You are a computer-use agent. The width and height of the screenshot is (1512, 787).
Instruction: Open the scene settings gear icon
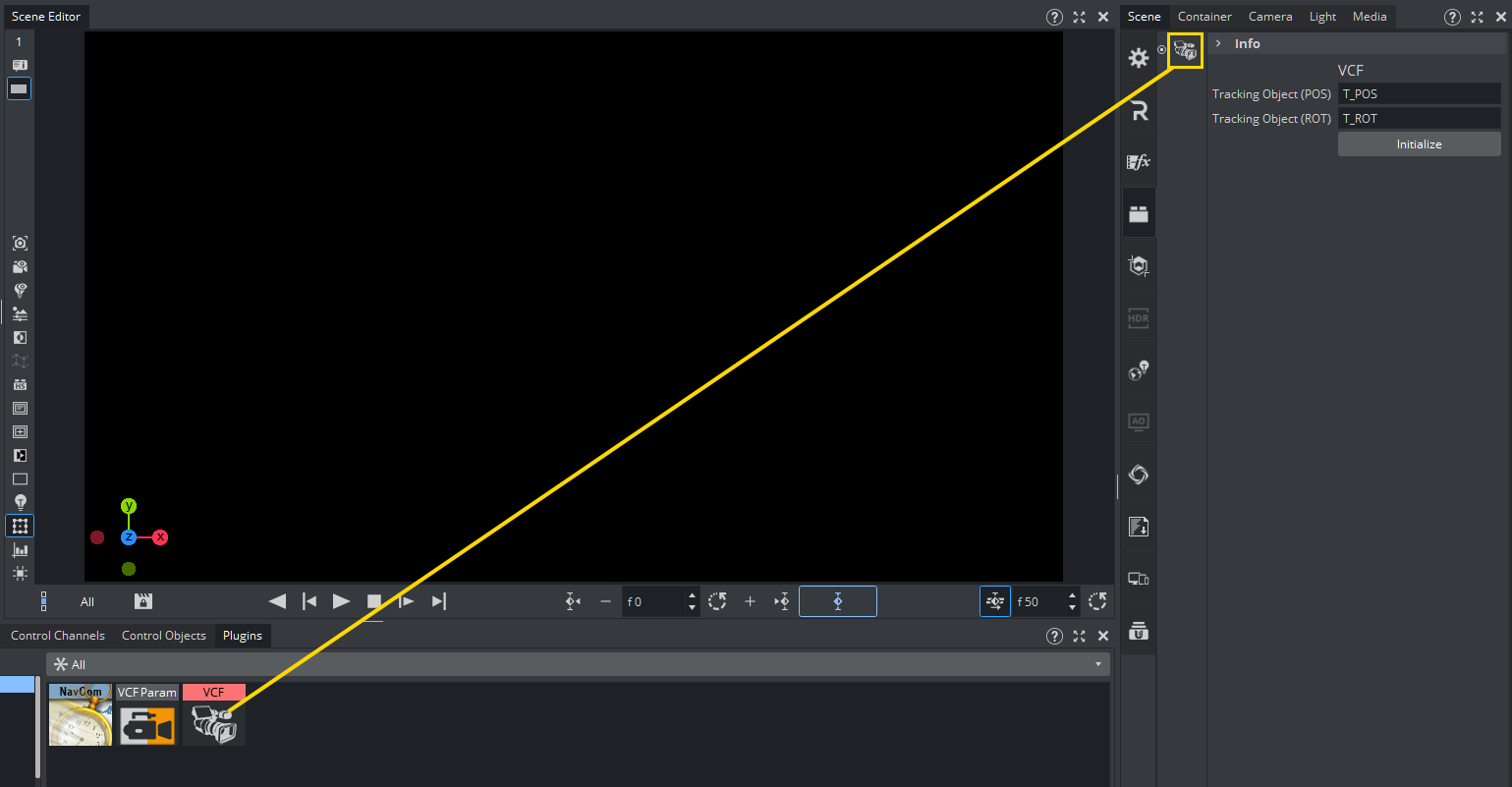coord(1139,58)
